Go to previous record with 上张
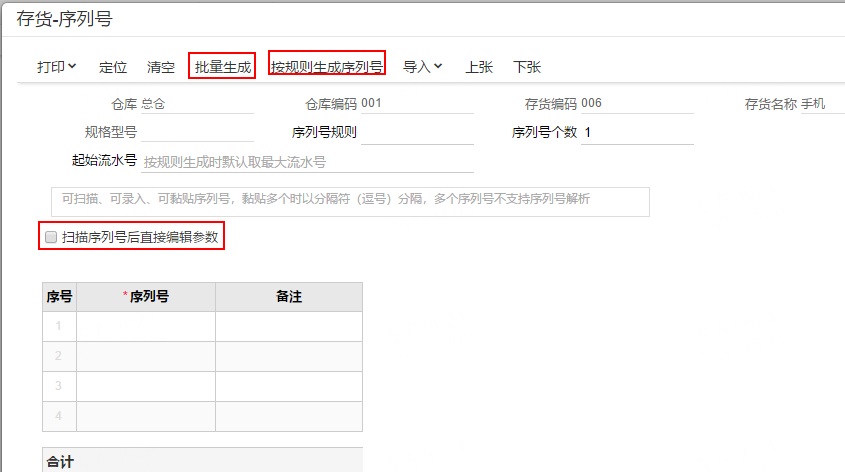The image size is (845, 472). (x=479, y=67)
